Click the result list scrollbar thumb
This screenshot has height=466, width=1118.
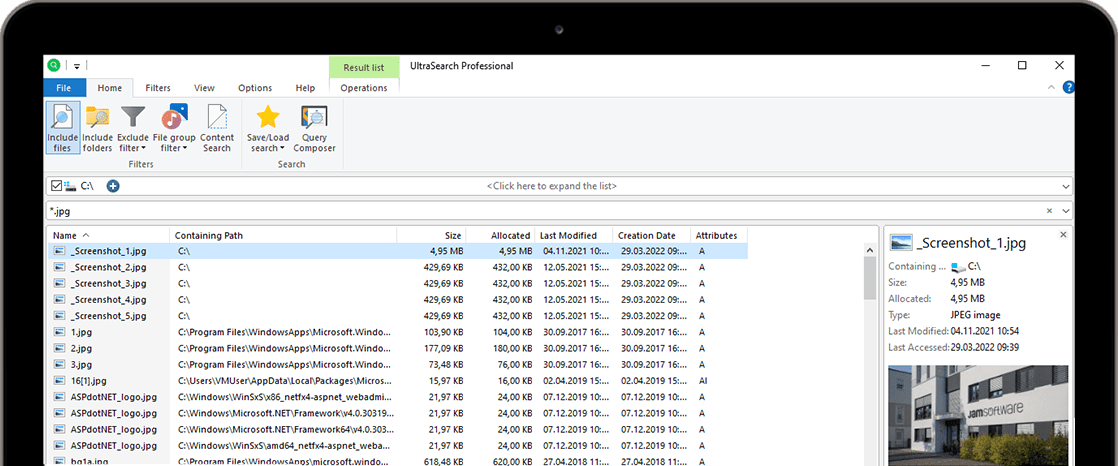(870, 278)
